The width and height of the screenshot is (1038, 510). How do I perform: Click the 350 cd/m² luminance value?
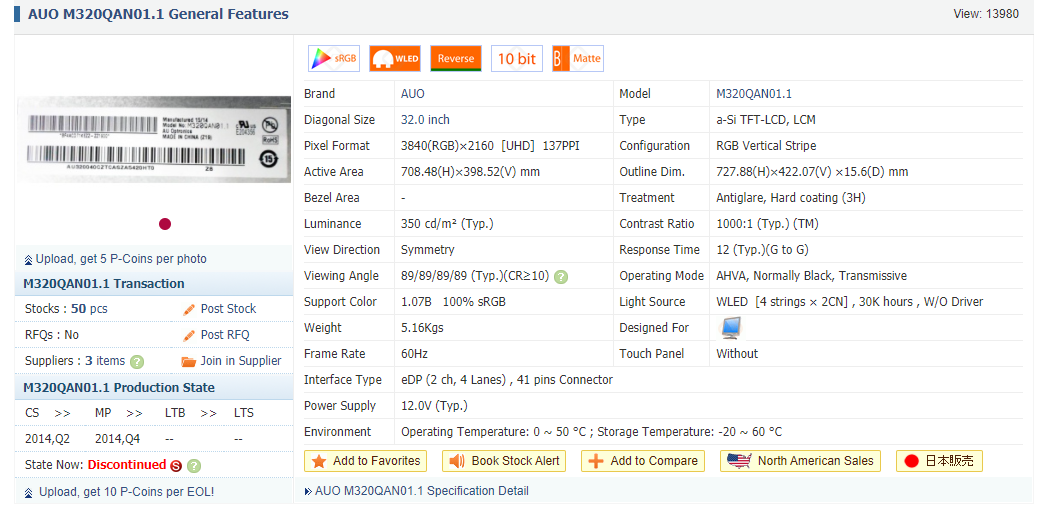tap(447, 224)
